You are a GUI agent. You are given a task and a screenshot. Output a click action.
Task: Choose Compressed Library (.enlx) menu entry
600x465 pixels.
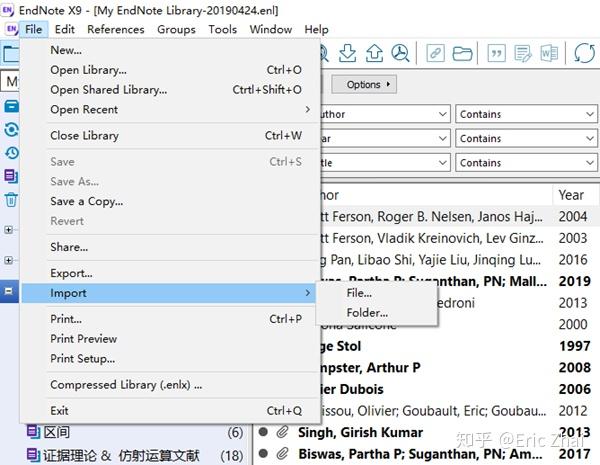170,385
